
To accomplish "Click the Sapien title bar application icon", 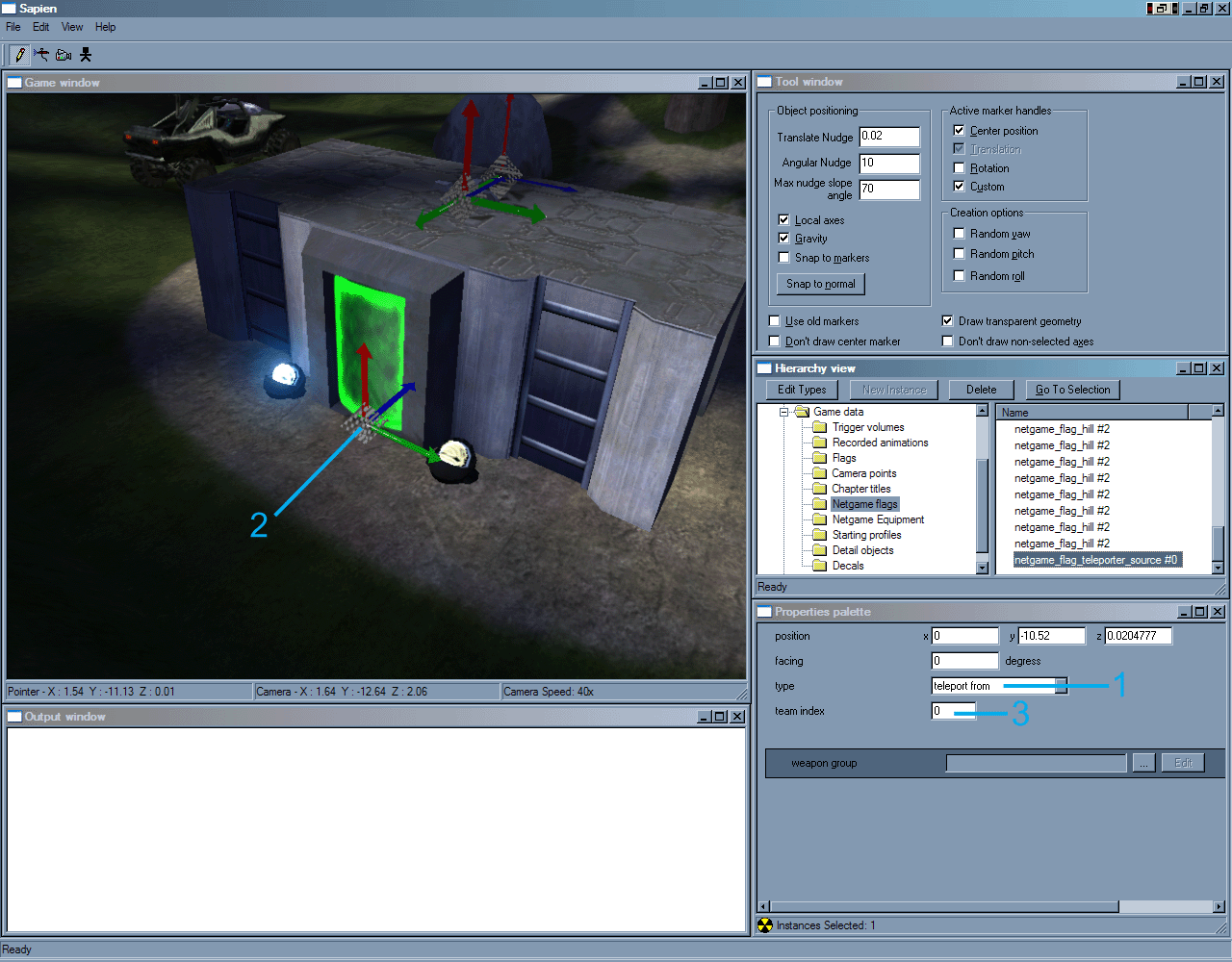I will 9,8.
